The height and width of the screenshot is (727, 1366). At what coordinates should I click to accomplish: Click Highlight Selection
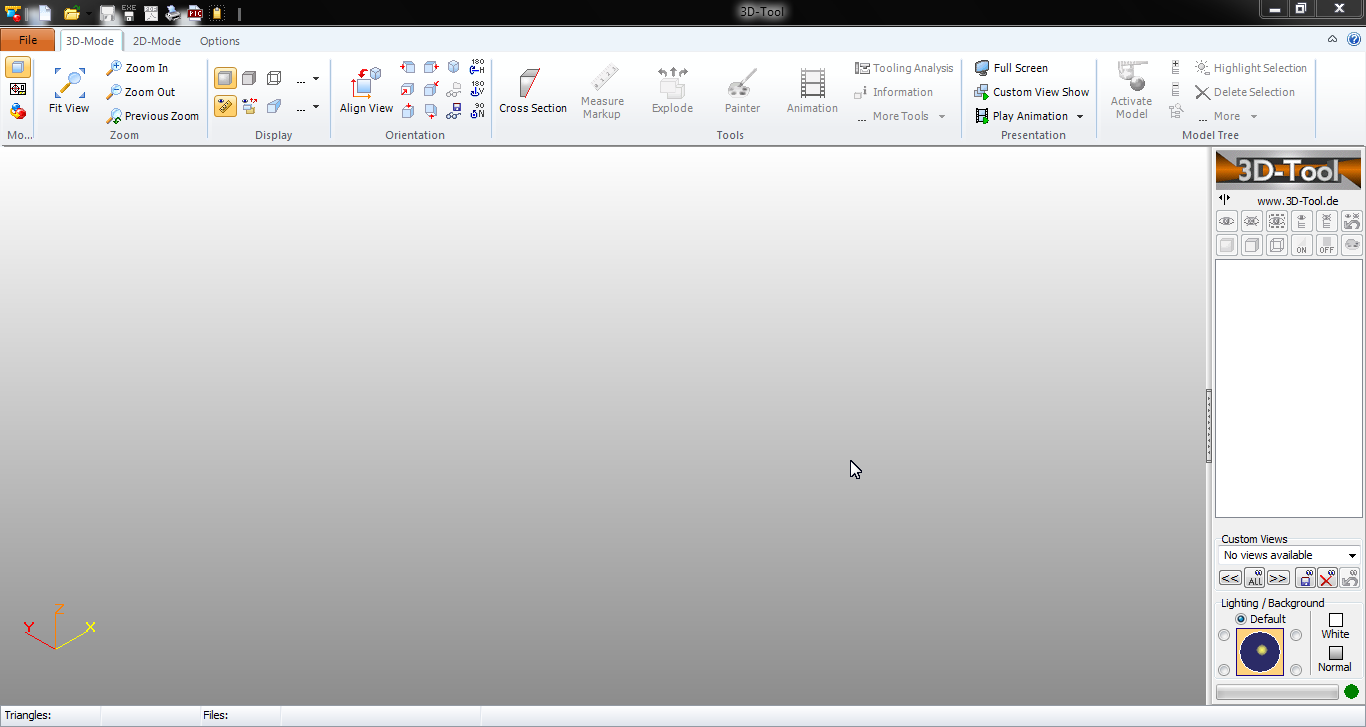(x=1251, y=68)
